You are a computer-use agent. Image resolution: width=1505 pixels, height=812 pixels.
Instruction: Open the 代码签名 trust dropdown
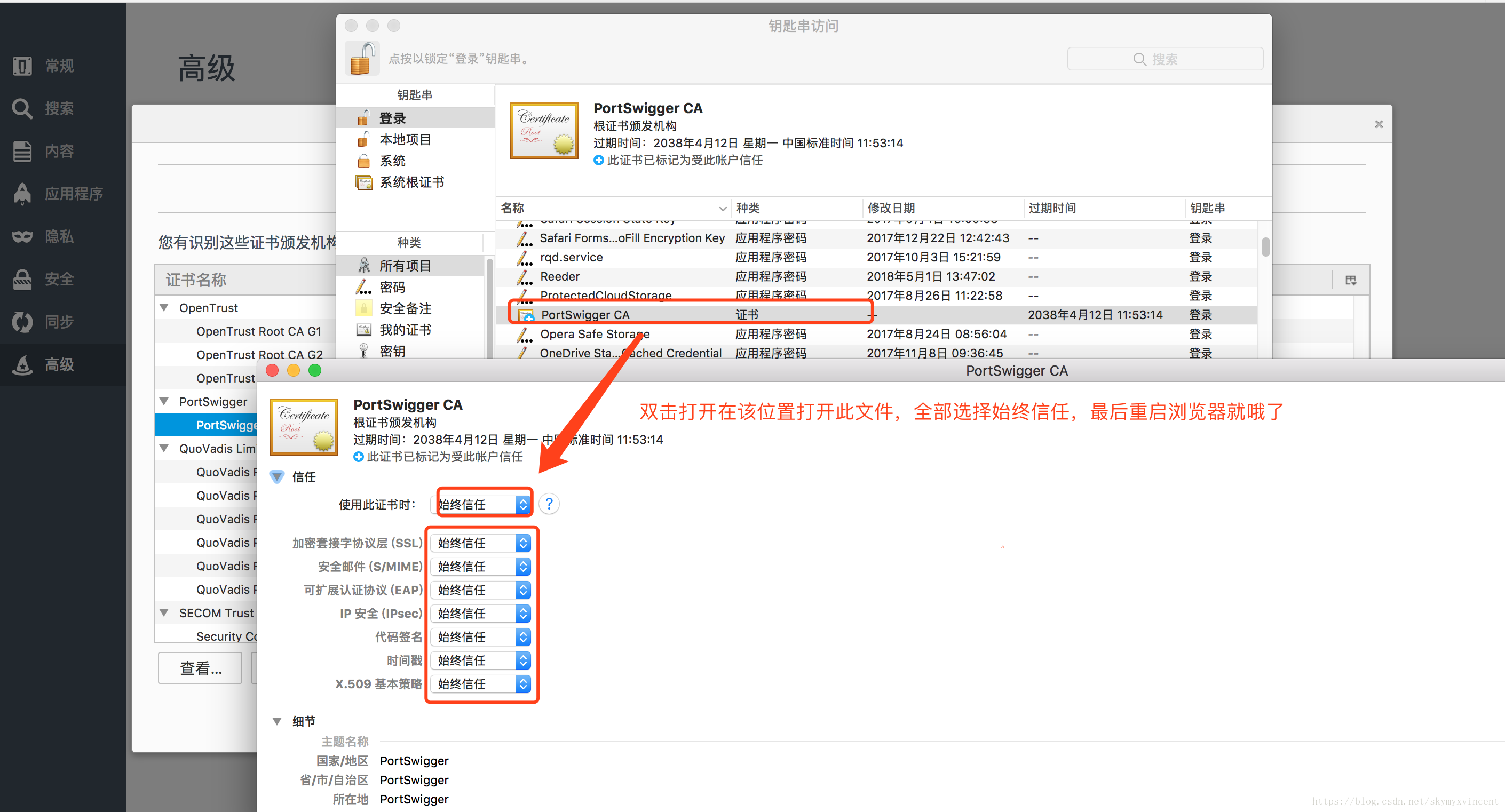point(481,637)
